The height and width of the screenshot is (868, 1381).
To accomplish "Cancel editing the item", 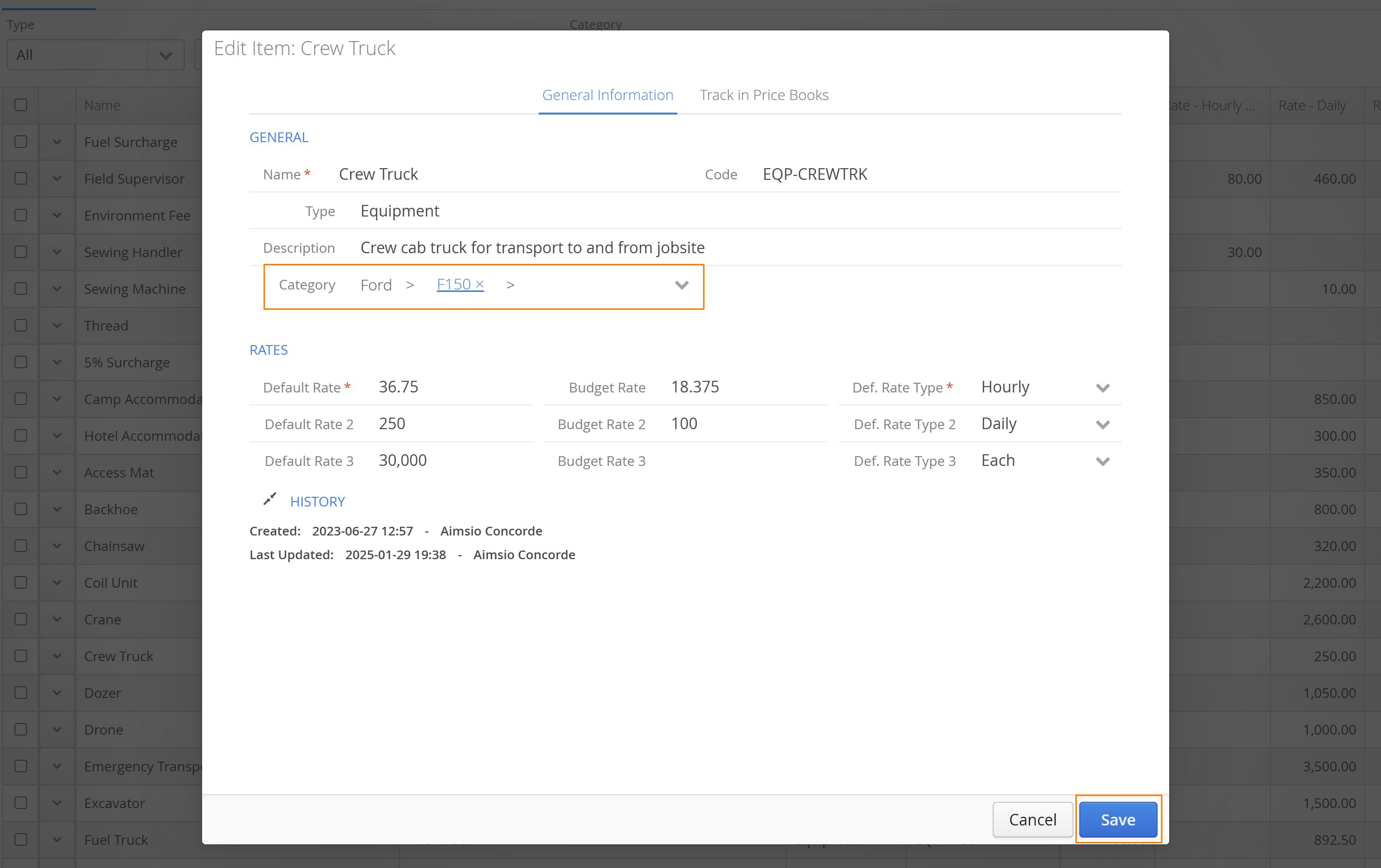I will (1032, 819).
